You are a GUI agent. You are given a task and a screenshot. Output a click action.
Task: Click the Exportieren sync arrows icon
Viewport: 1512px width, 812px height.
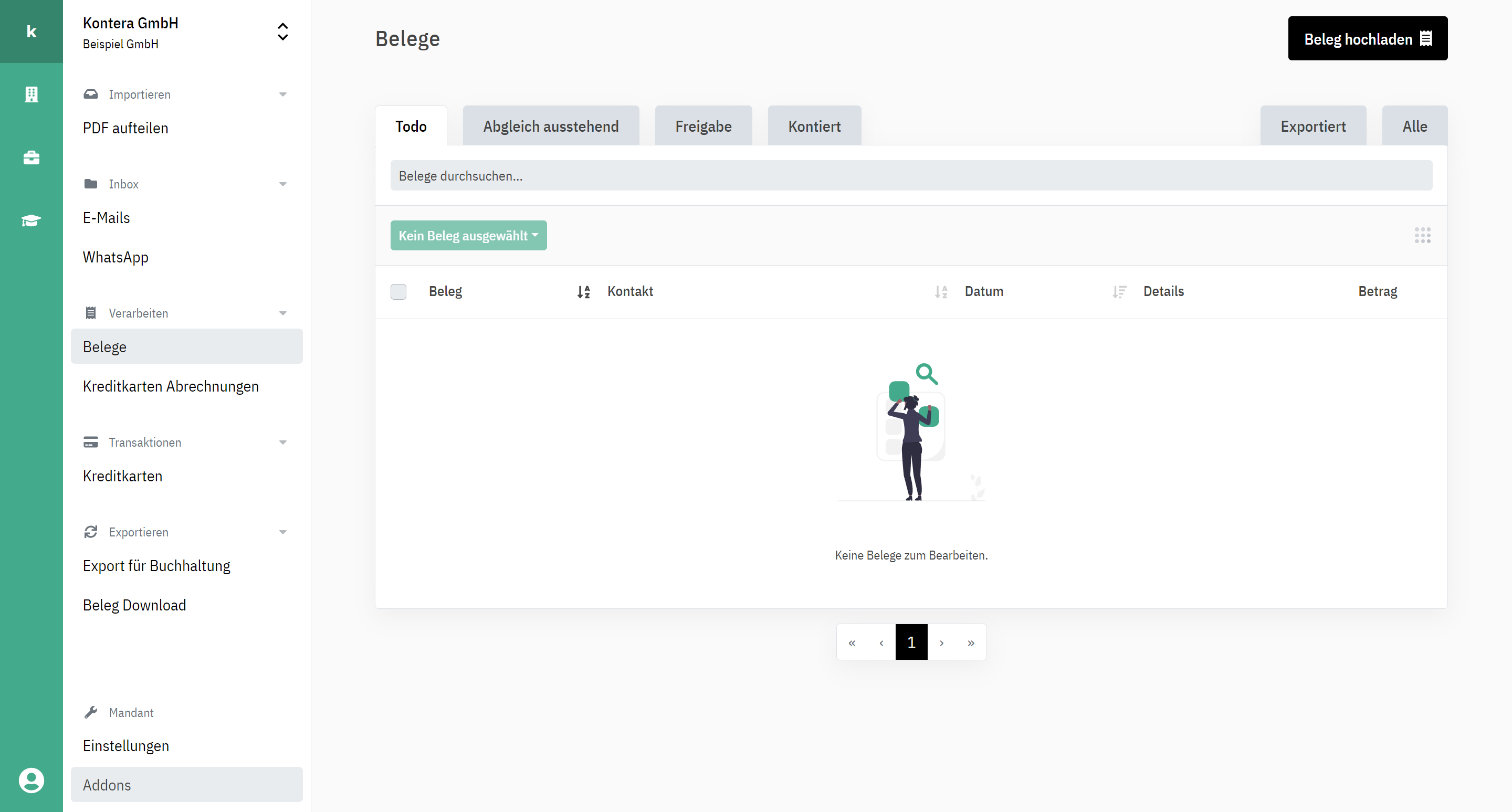point(90,532)
